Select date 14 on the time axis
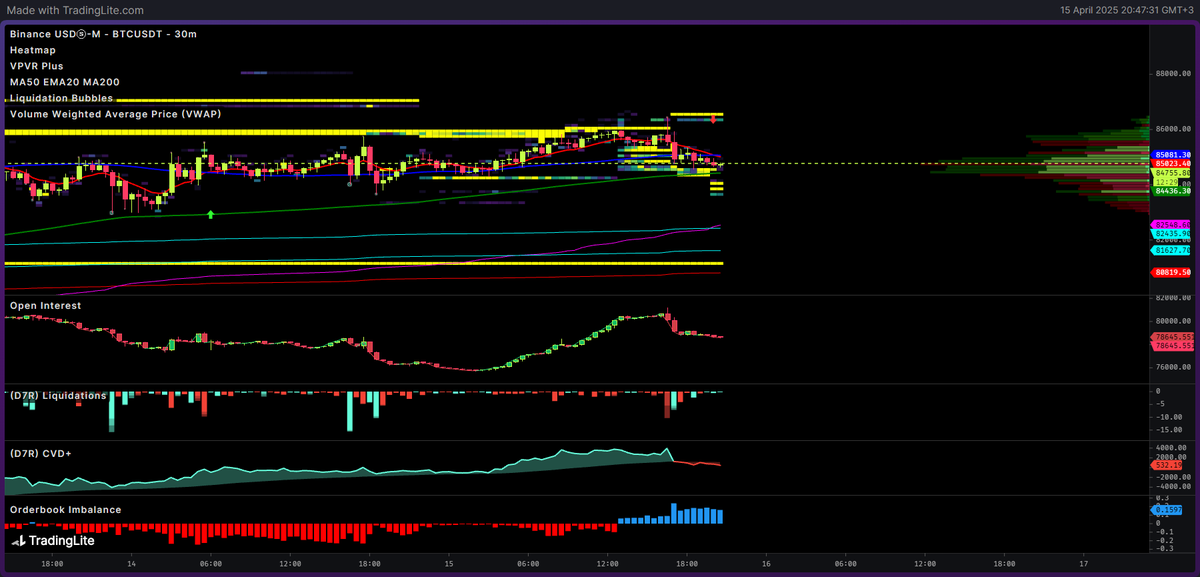Image resolution: width=1200 pixels, height=577 pixels. [132, 564]
